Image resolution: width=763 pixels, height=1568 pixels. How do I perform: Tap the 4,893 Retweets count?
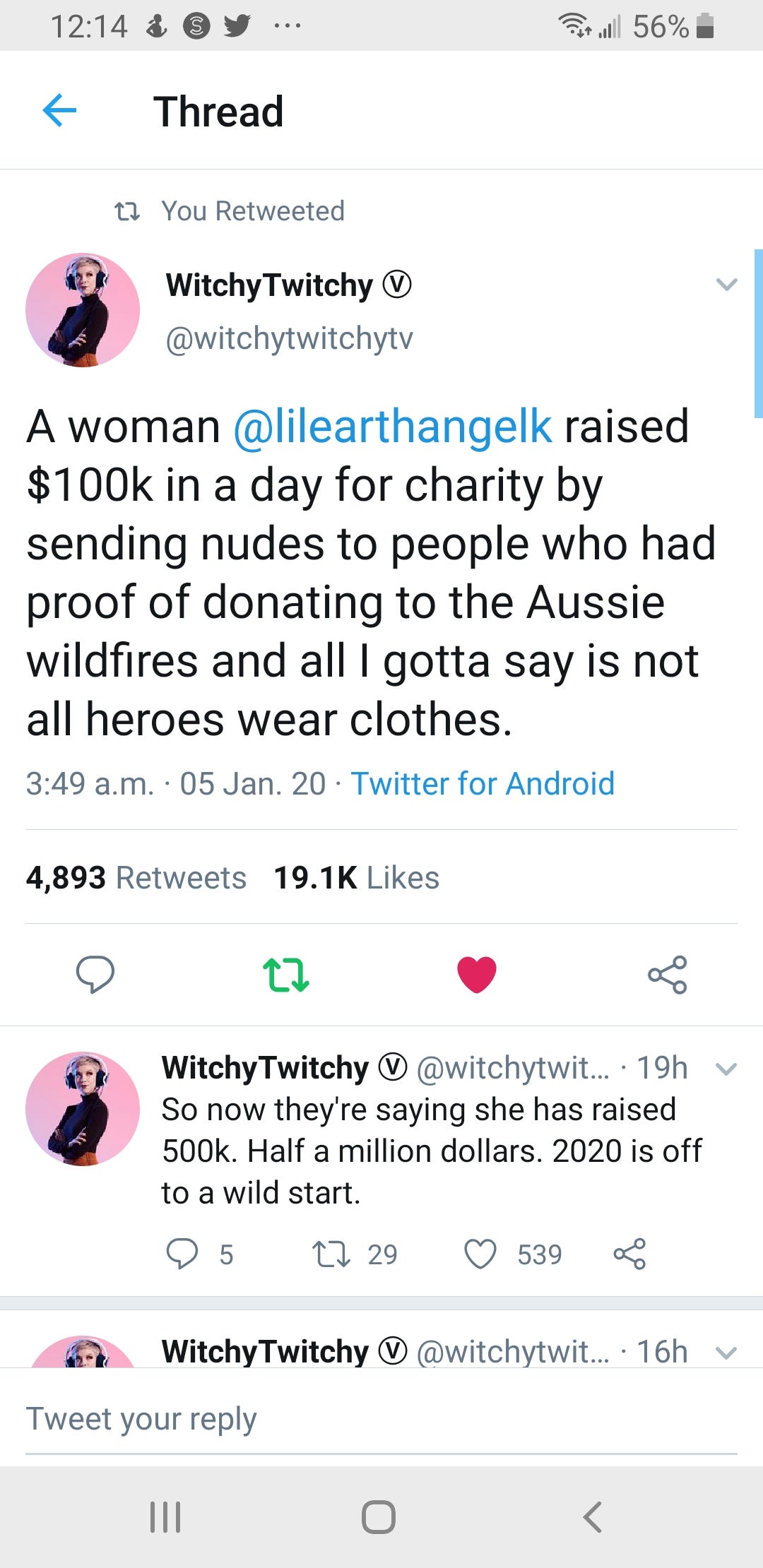pyautogui.click(x=134, y=877)
